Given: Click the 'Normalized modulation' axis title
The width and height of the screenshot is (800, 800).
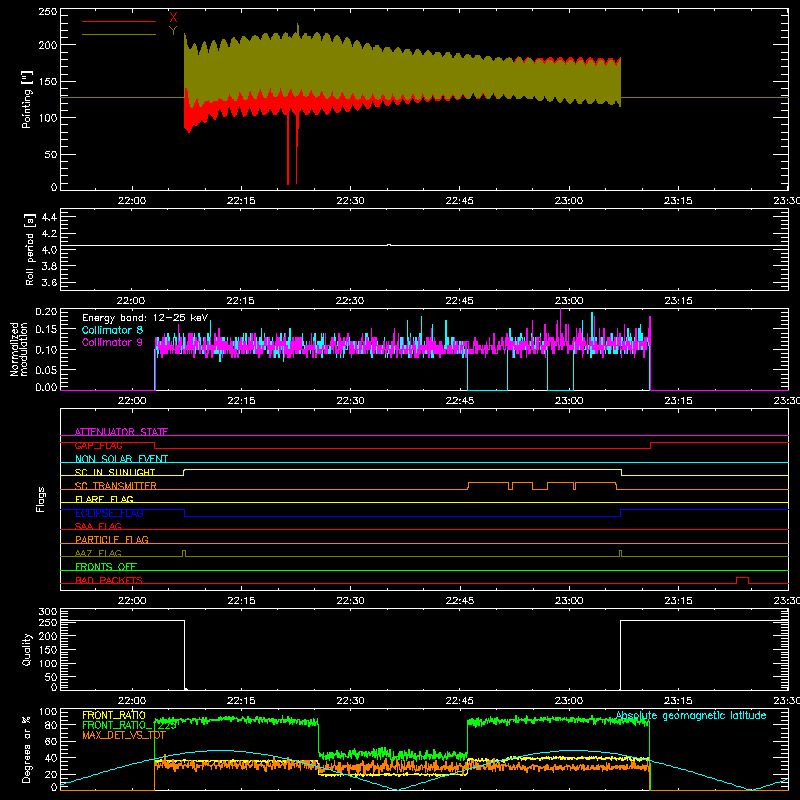Looking at the screenshot, I should pos(20,349).
